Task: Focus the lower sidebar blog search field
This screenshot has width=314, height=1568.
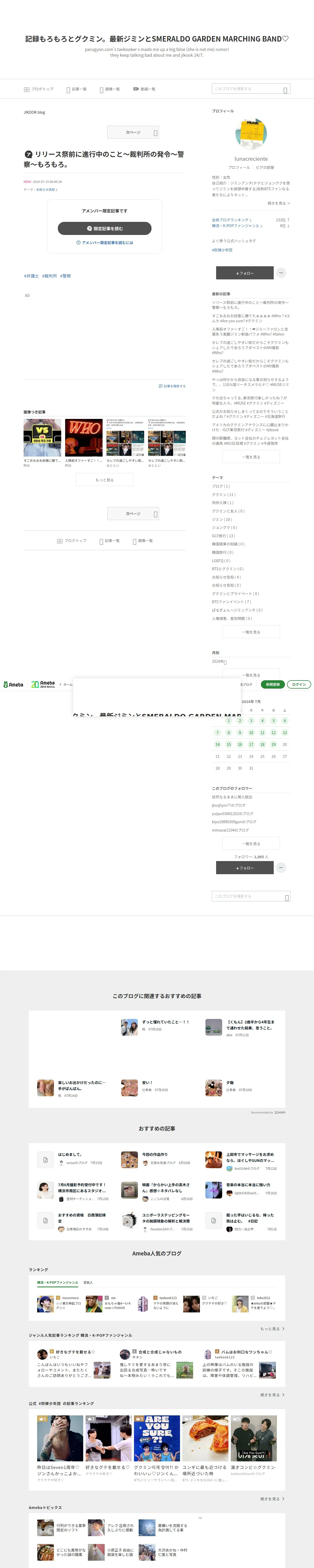Action: coord(251,897)
